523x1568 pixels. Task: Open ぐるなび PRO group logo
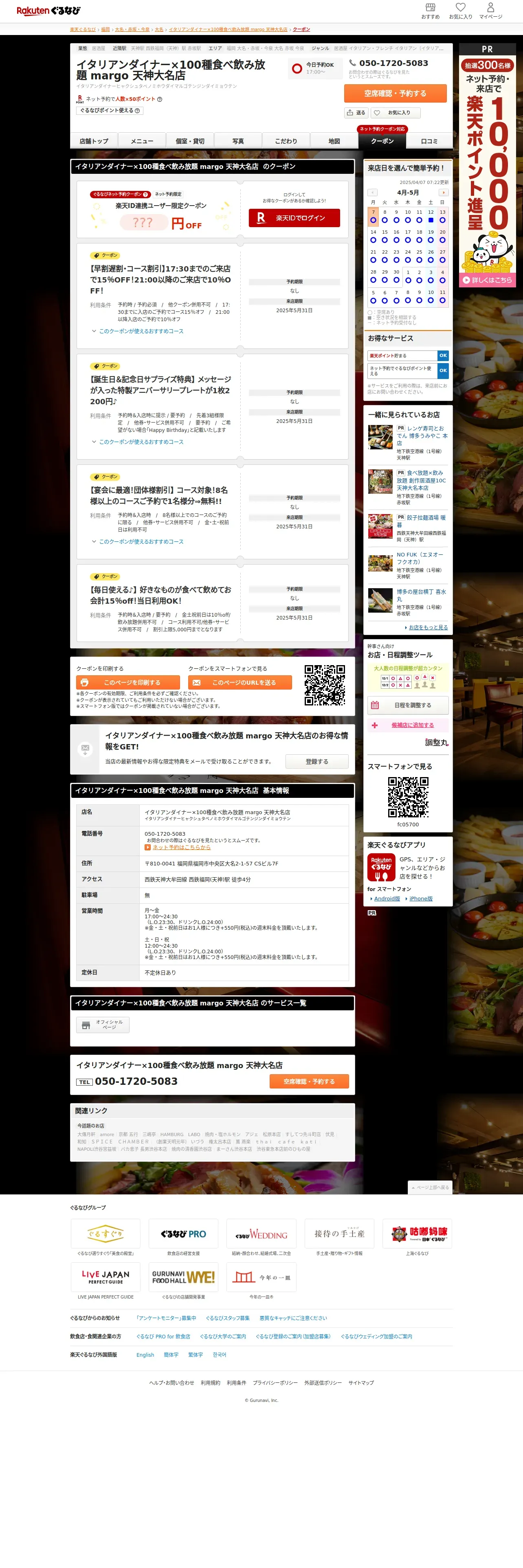pos(183,1234)
